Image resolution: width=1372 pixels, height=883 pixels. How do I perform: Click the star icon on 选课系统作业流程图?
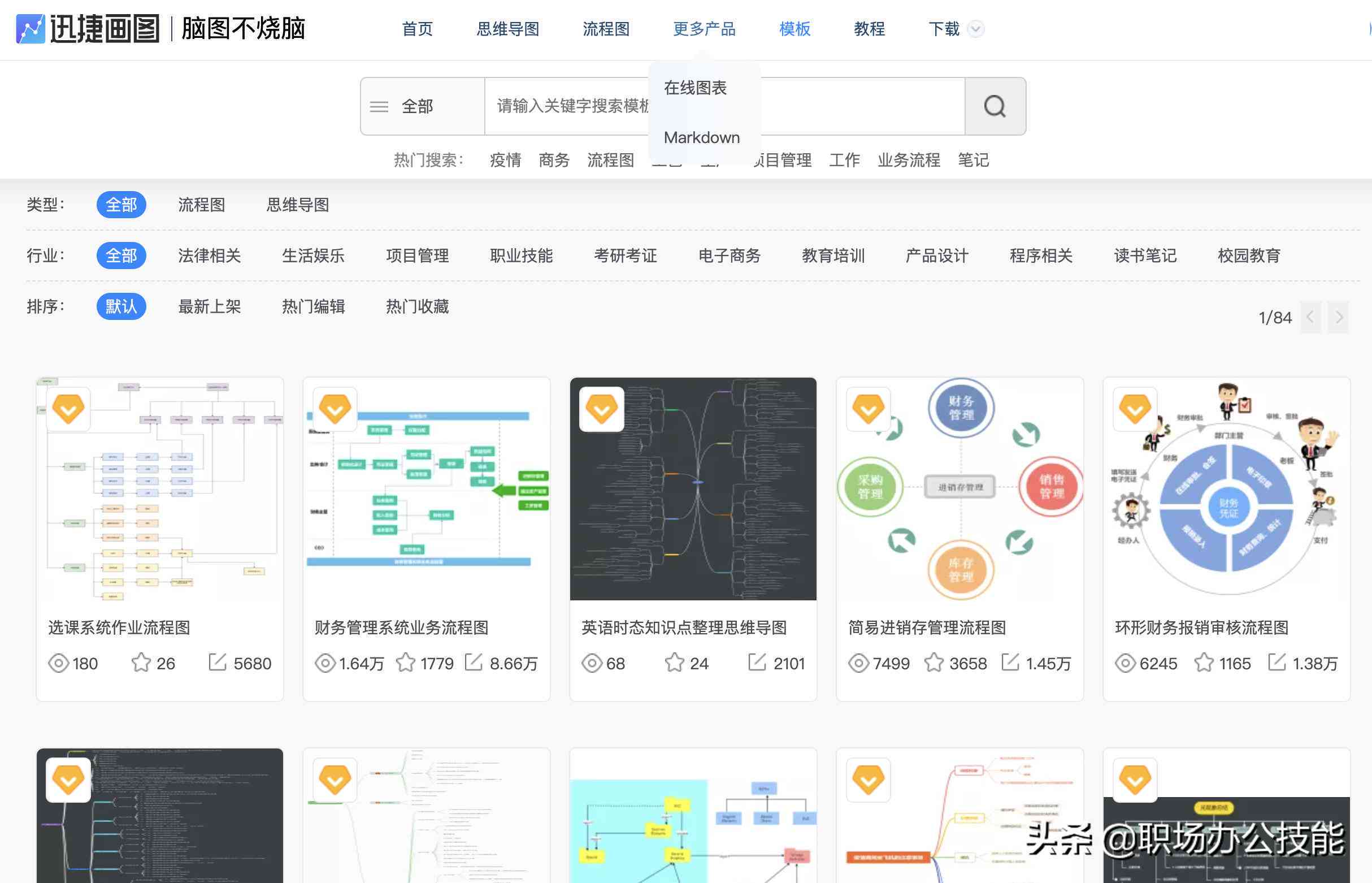coord(141,663)
